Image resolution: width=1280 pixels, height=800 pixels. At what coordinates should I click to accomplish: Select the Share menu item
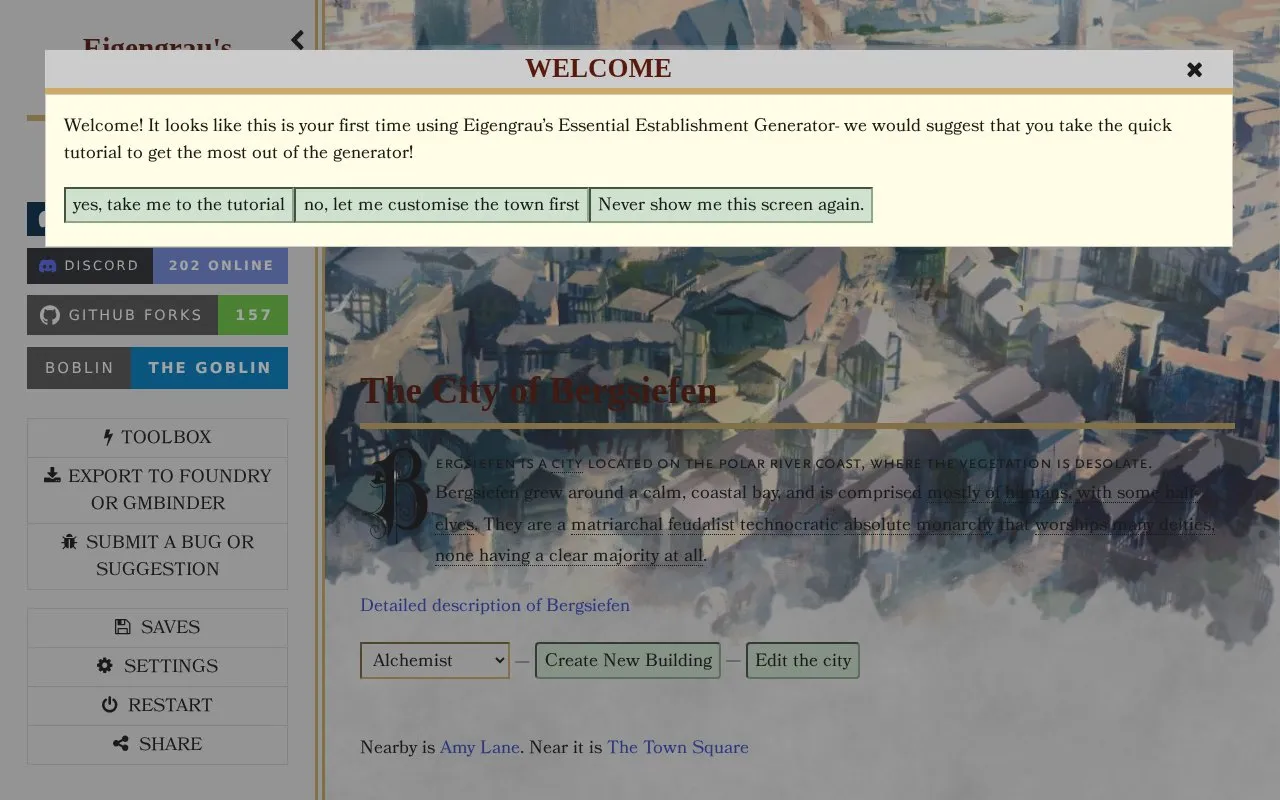[157, 744]
